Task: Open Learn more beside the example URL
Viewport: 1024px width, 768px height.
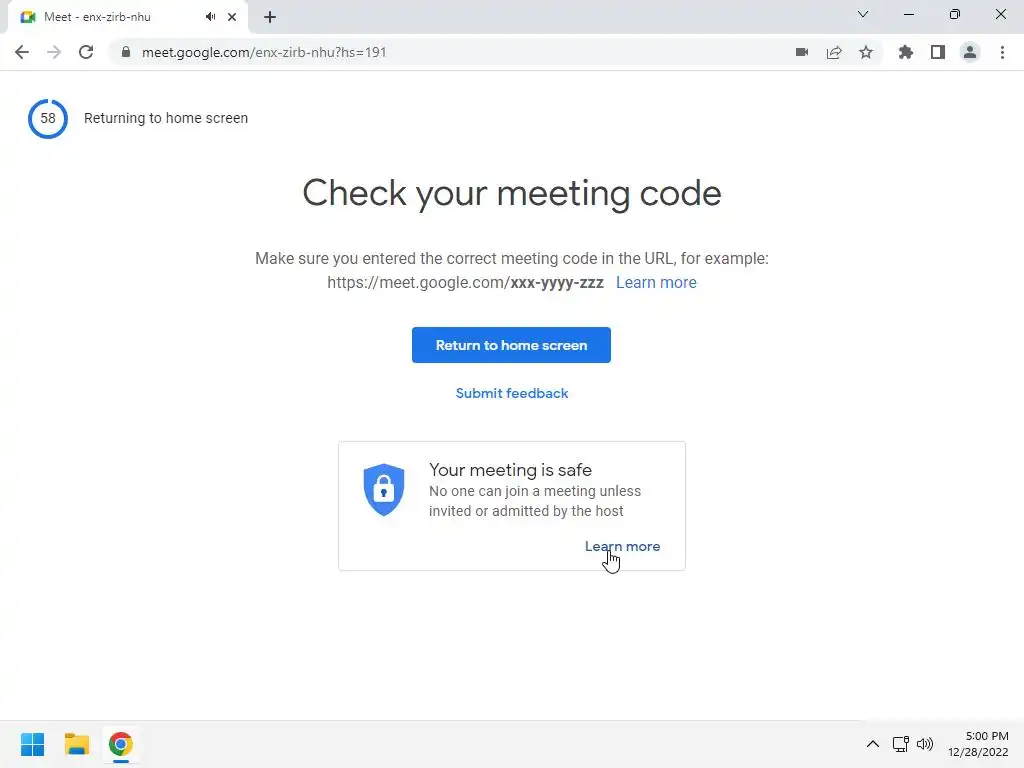Action: pyautogui.click(x=656, y=282)
